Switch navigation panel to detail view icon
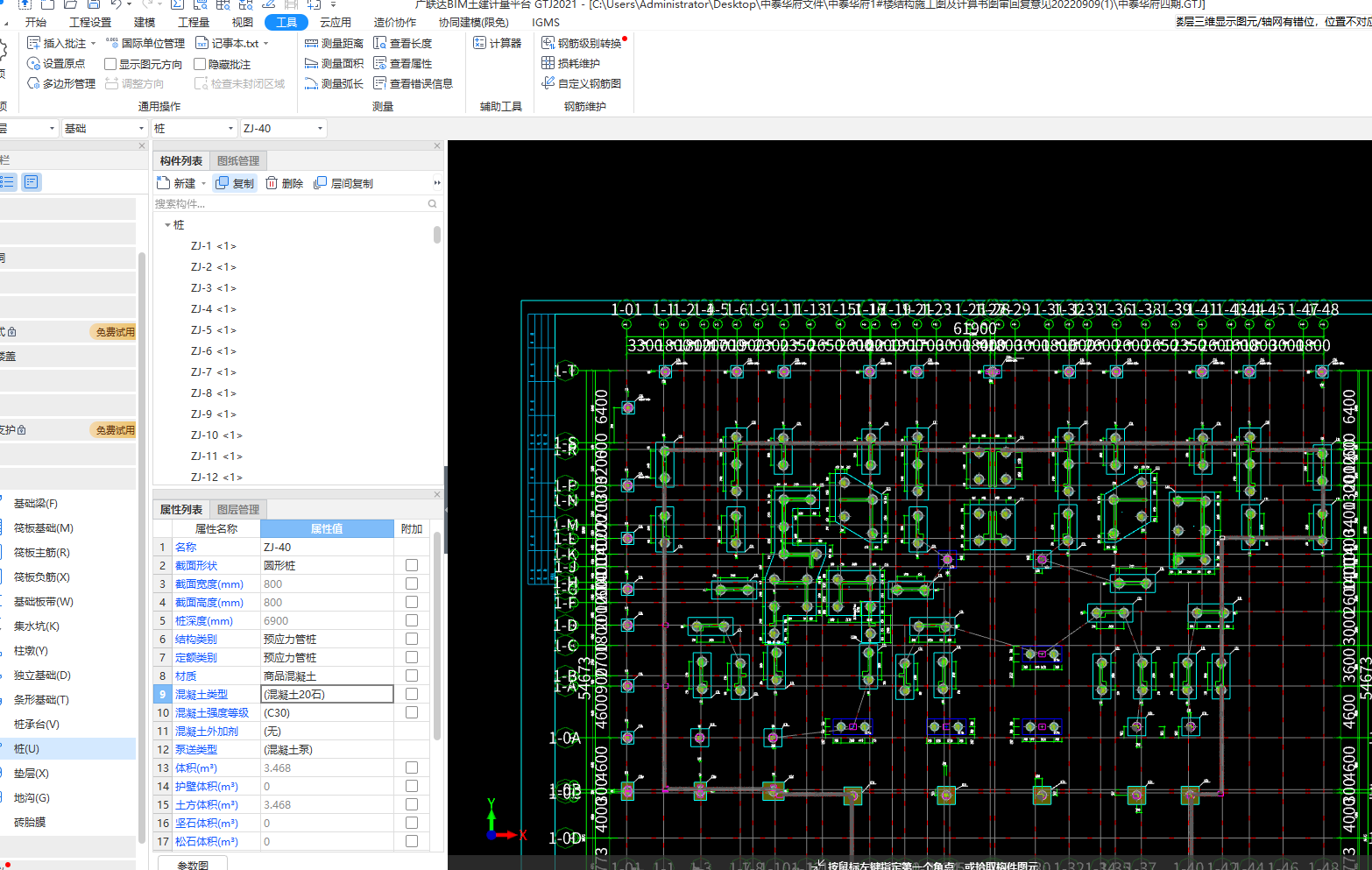Screen dimensions: 1372x870 (x=32, y=181)
